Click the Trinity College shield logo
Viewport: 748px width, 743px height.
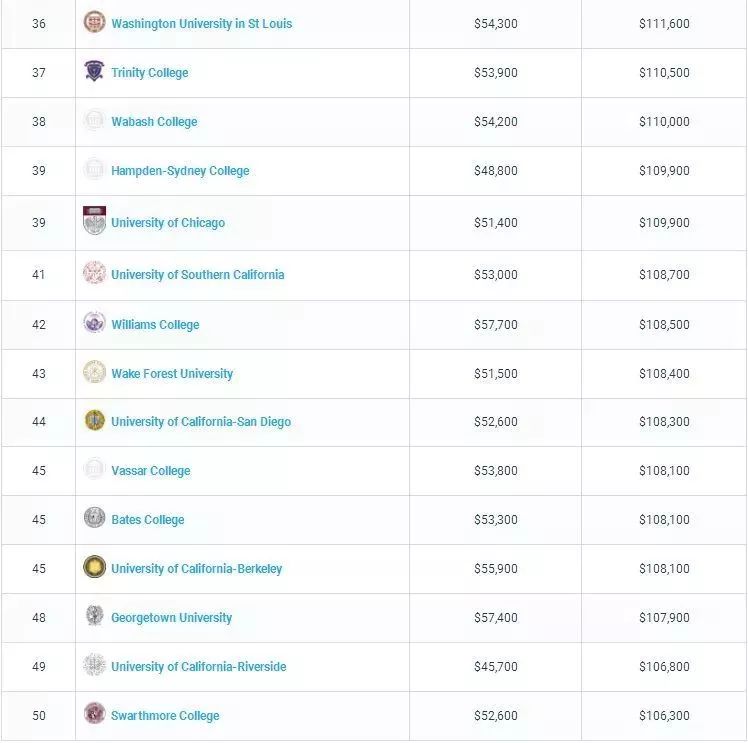point(94,71)
